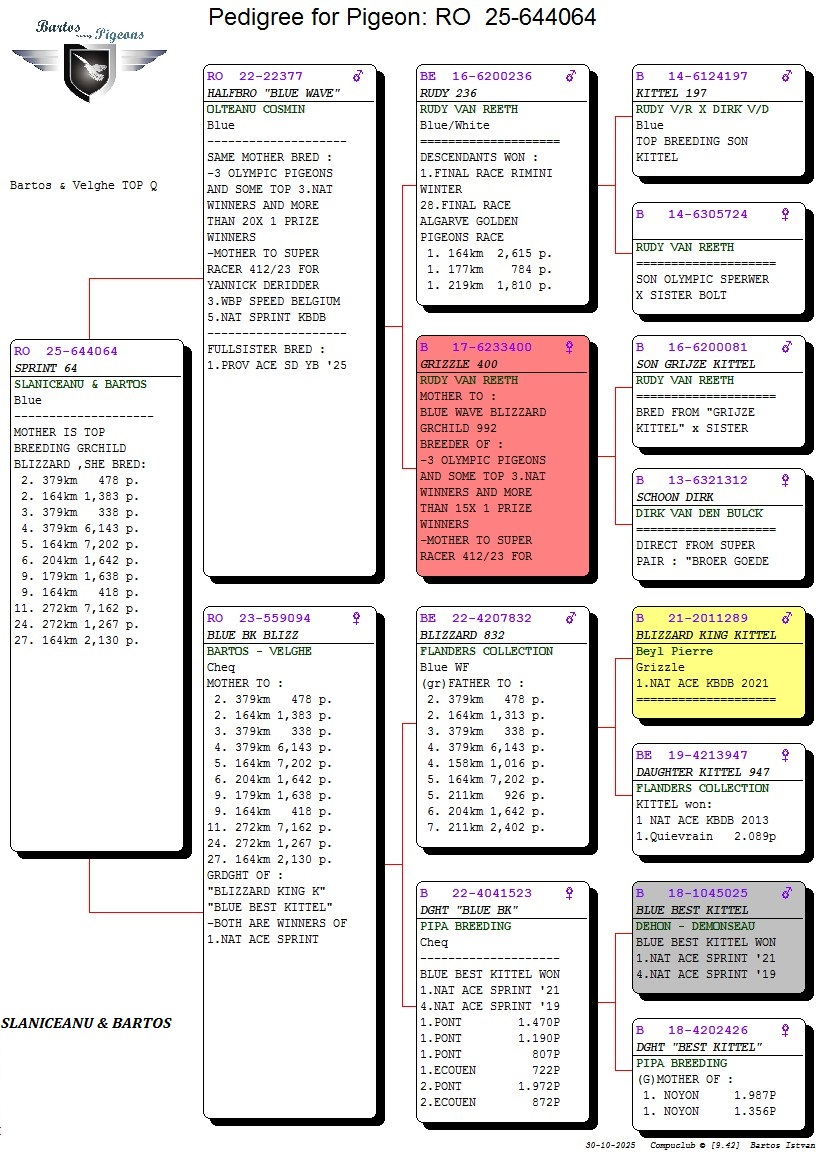Click the male symbol on BE 16-6200236

[x=571, y=76]
